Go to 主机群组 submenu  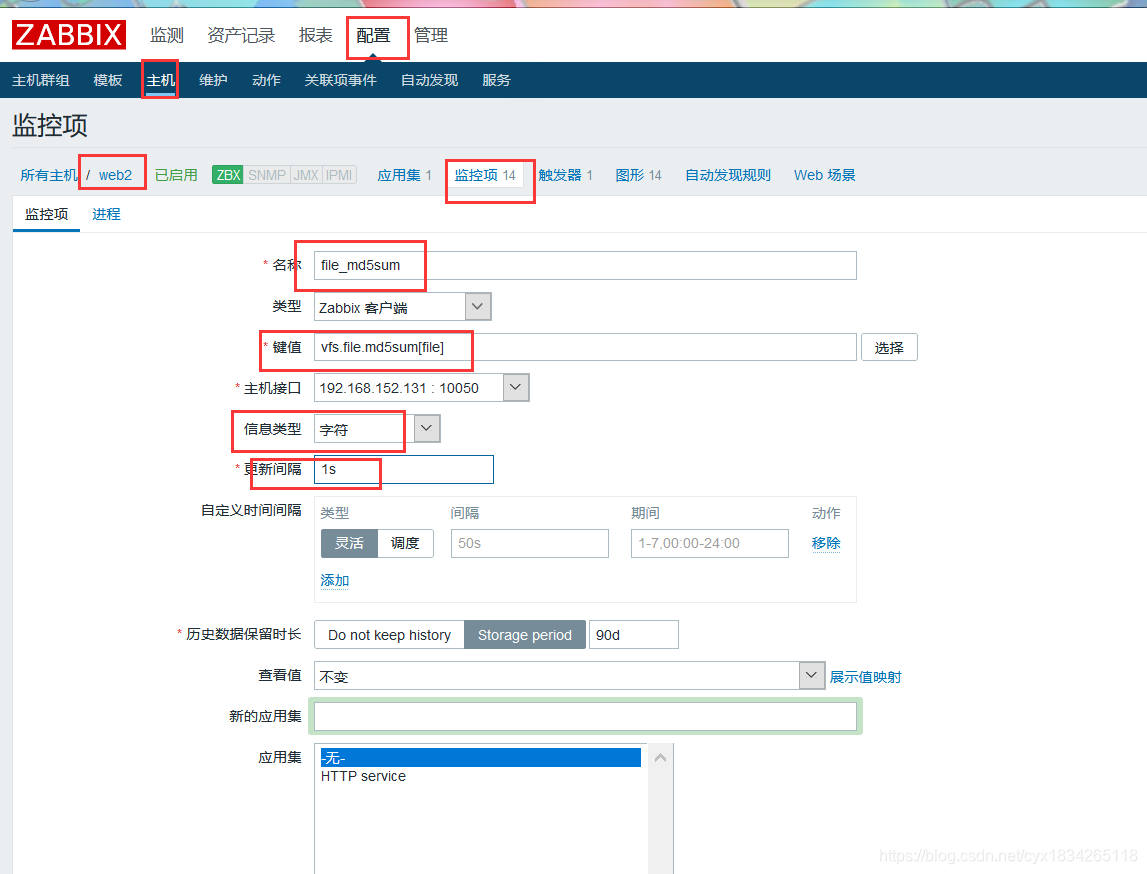(41, 80)
